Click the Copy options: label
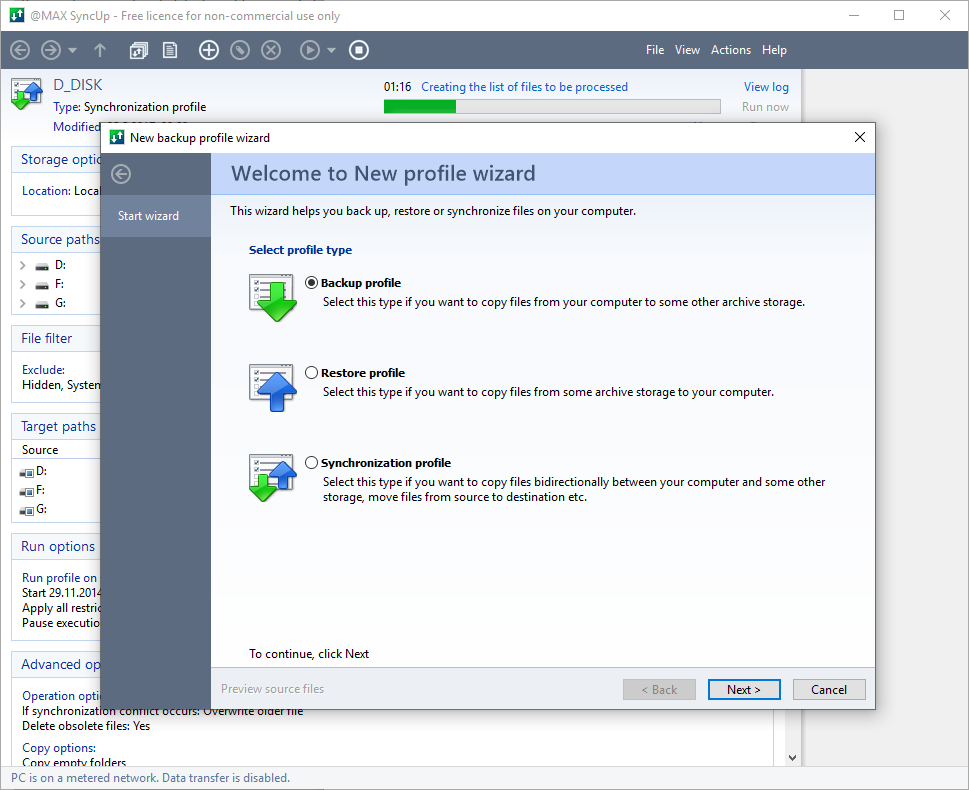The image size is (969, 790). coord(59,748)
